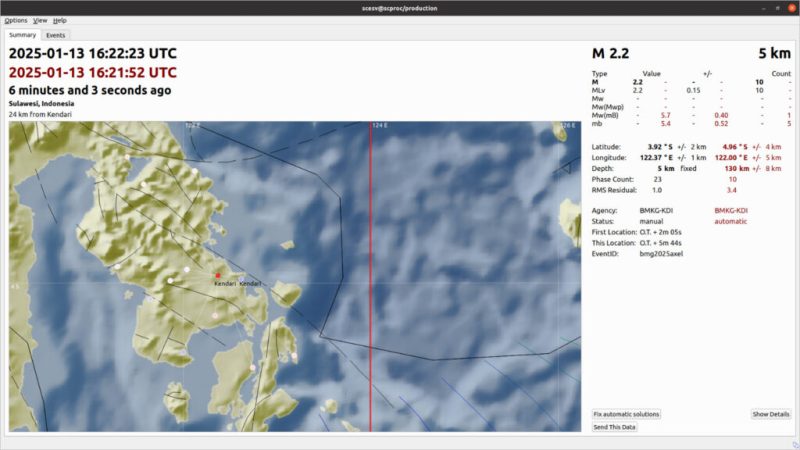Select the Summary tab
Image resolution: width=800 pixels, height=450 pixels.
pos(22,35)
